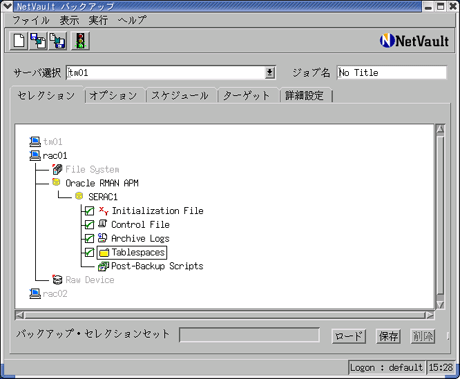This screenshot has height=379, width=460.
Task: Open the 実行 menu
Action: click(x=98, y=20)
